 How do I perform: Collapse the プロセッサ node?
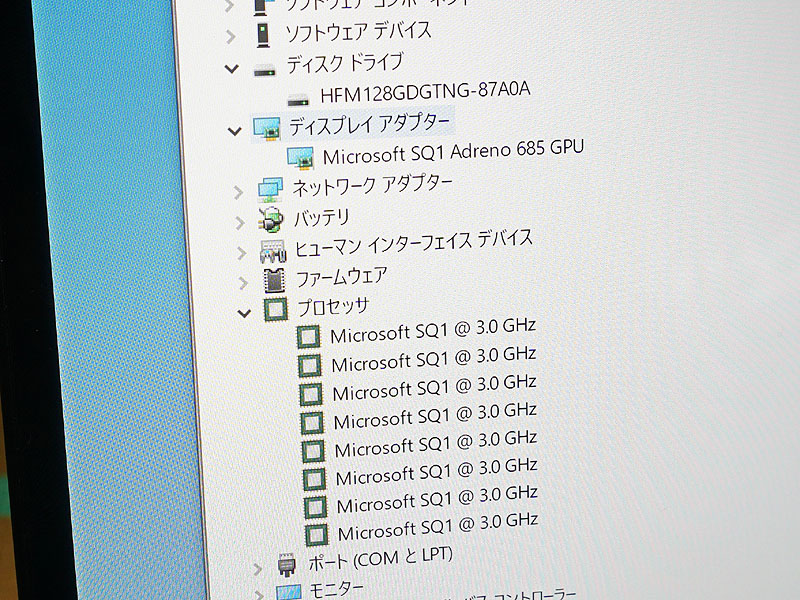pos(244,313)
